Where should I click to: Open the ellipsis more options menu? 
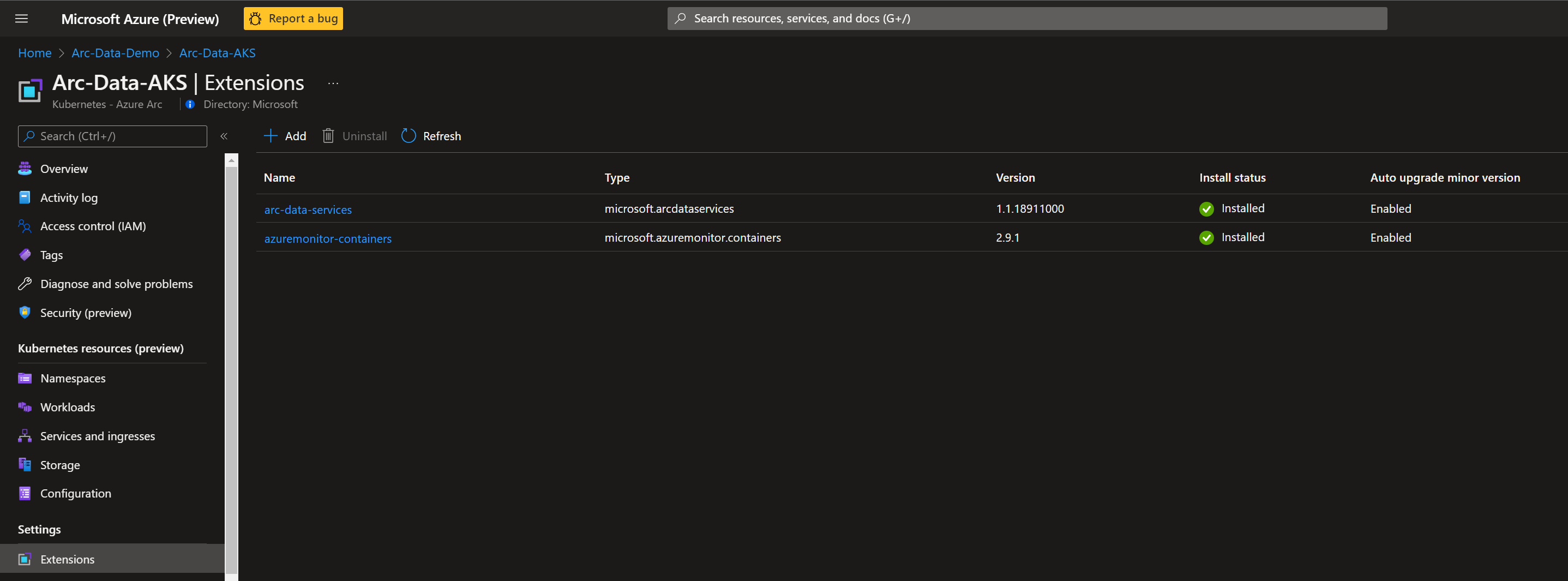333,83
